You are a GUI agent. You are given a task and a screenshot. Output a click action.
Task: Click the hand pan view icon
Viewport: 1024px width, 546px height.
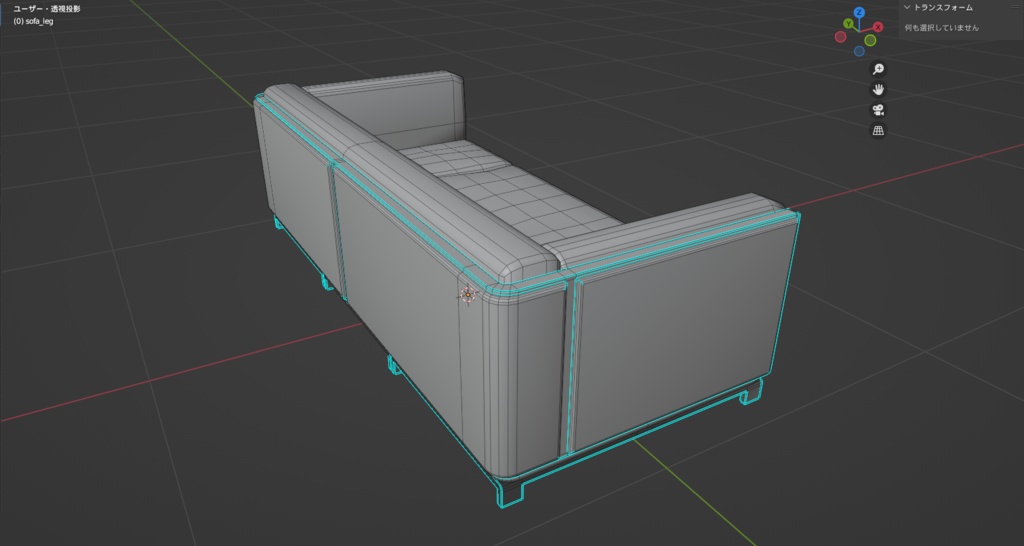[x=878, y=89]
